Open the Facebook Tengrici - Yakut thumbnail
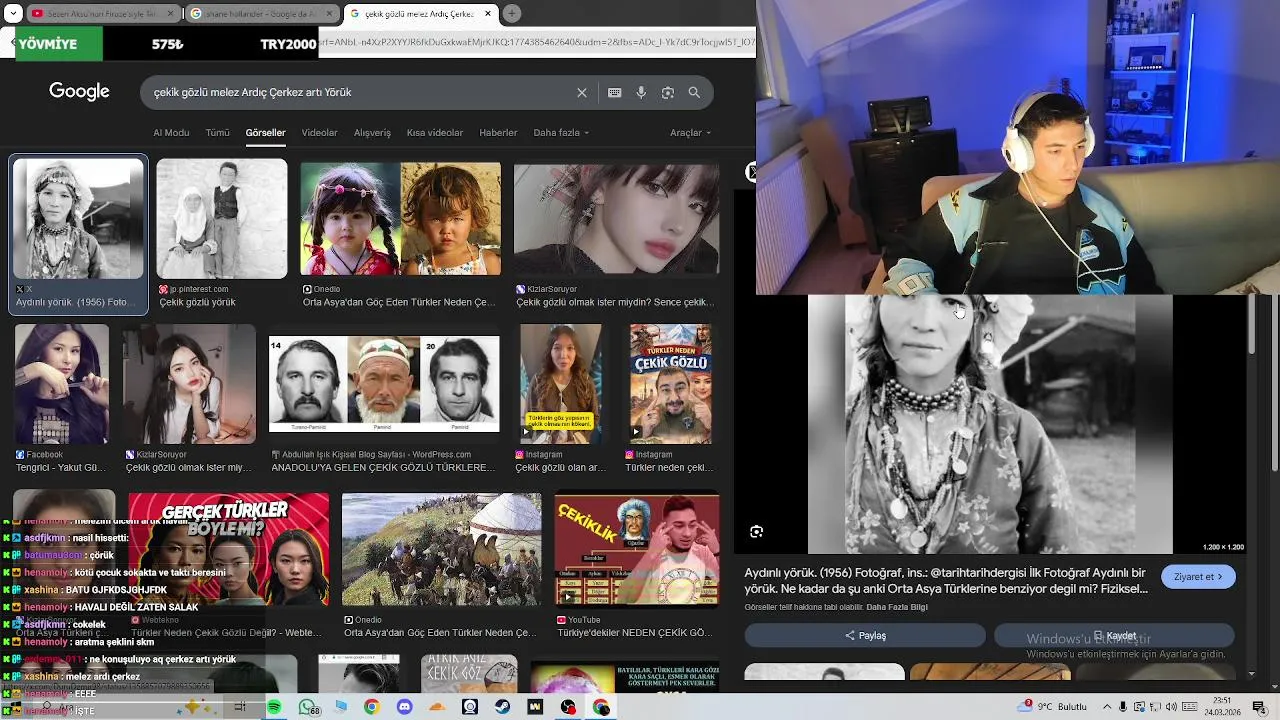The height and width of the screenshot is (720, 1280). pyautogui.click(x=62, y=384)
